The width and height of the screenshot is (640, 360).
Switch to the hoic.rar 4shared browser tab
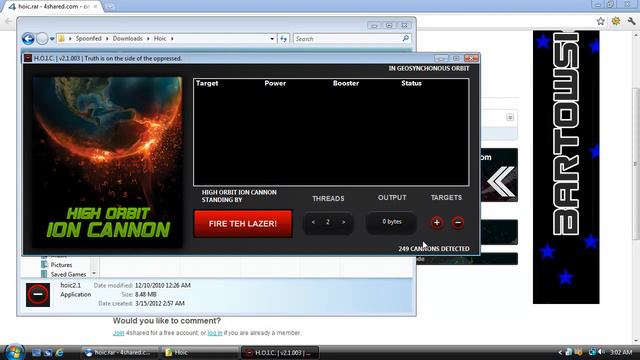pos(53,7)
